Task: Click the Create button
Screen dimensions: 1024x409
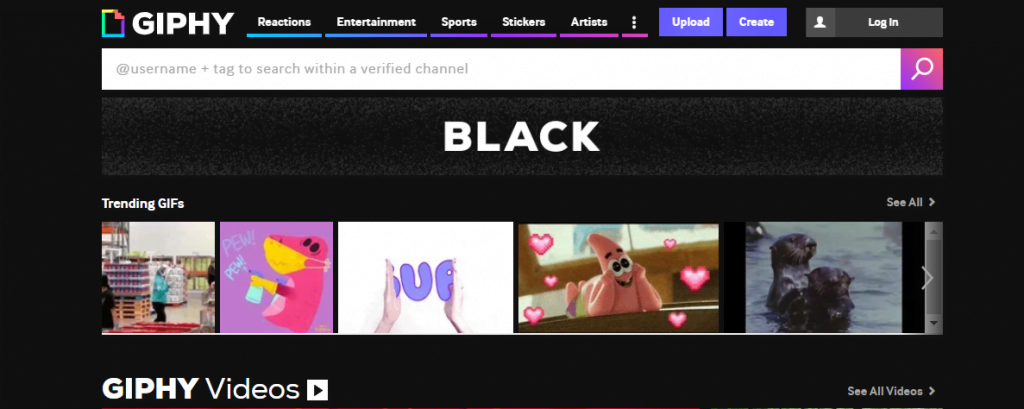Action: click(756, 22)
